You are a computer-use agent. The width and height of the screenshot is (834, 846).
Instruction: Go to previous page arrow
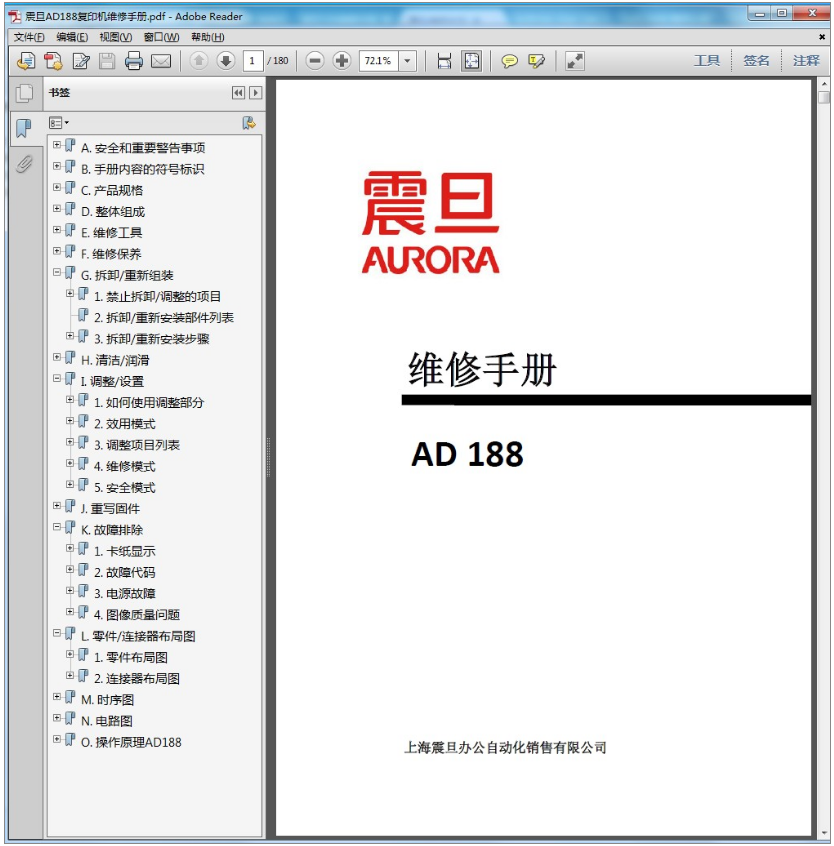click(x=199, y=61)
